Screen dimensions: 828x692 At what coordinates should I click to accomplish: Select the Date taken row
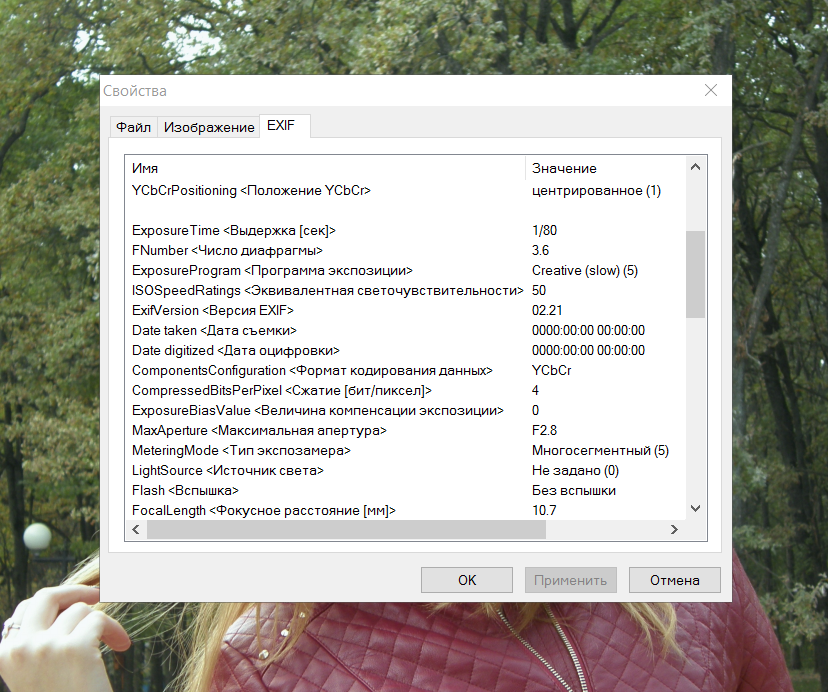pyautogui.click(x=406, y=330)
